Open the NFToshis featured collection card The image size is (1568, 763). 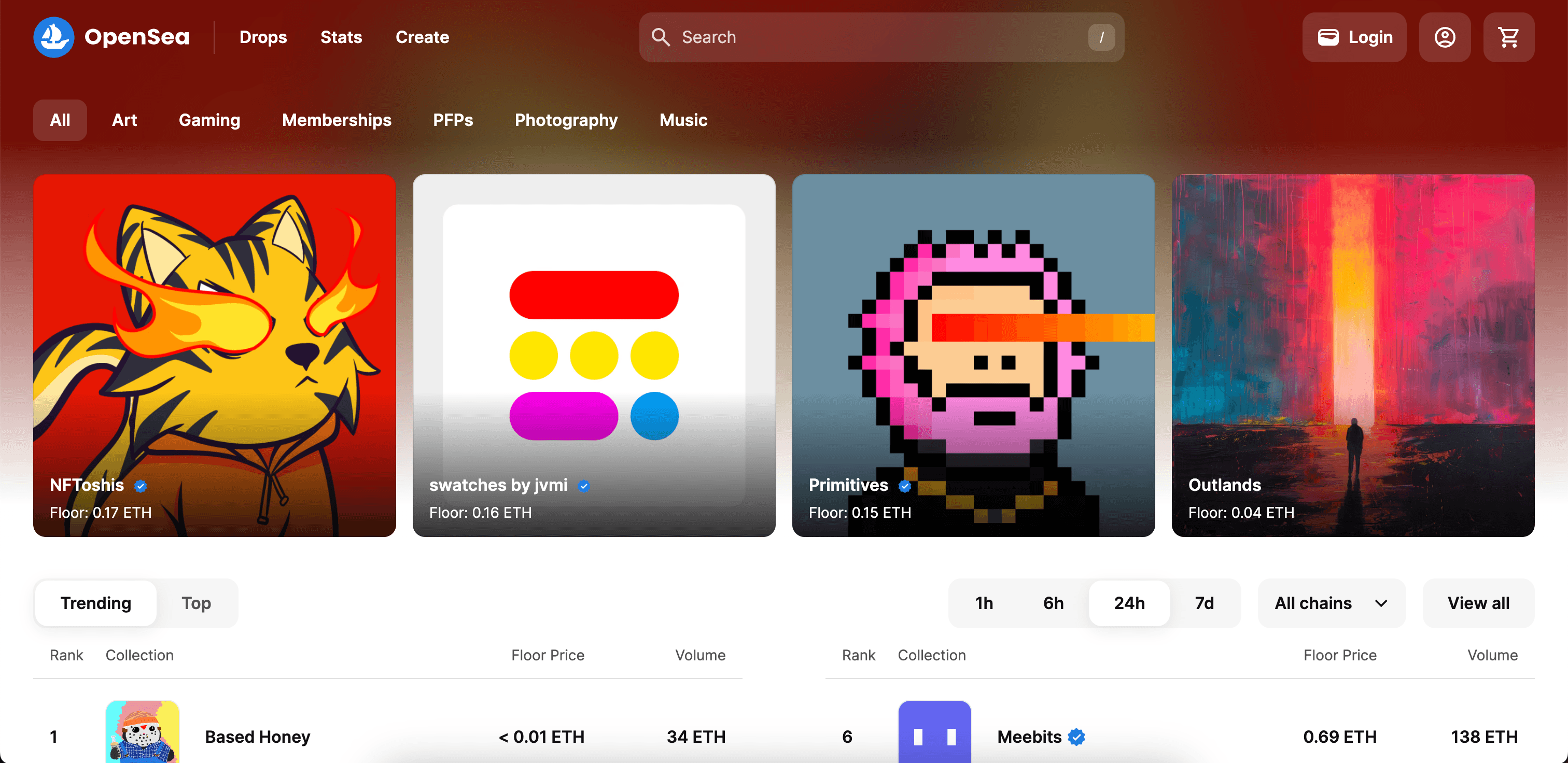coord(216,356)
